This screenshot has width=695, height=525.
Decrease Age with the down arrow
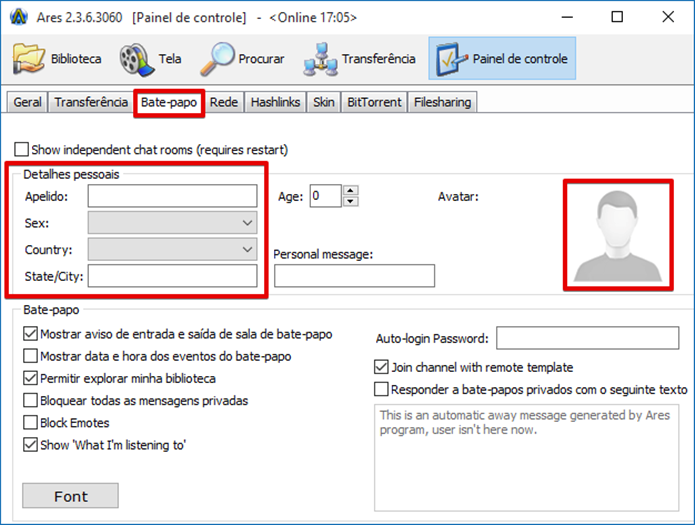pos(351,201)
